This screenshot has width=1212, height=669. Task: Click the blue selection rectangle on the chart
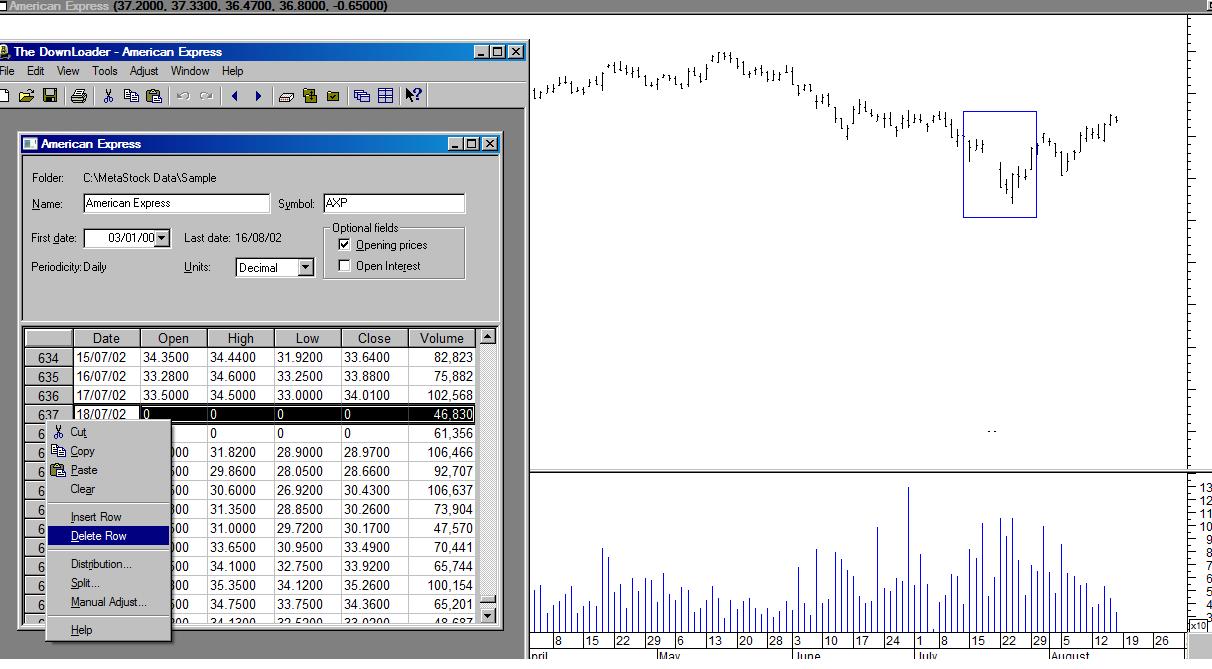pyautogui.click(x=999, y=164)
